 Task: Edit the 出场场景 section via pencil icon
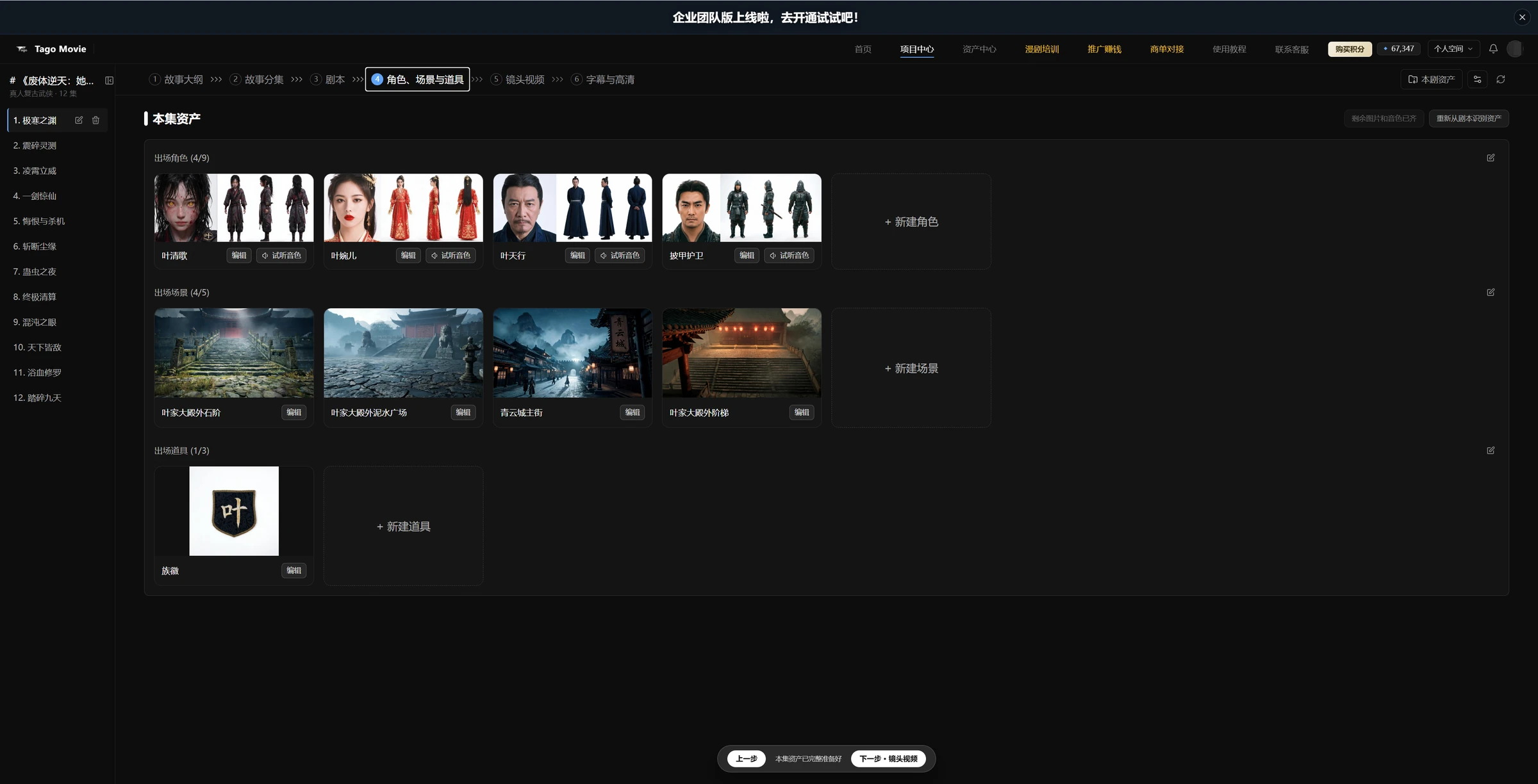(x=1491, y=292)
